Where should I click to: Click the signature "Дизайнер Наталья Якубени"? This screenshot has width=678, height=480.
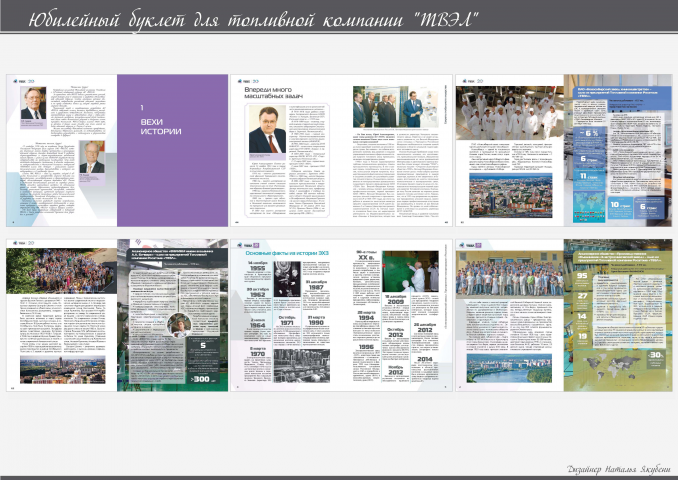pyautogui.click(x=619, y=469)
